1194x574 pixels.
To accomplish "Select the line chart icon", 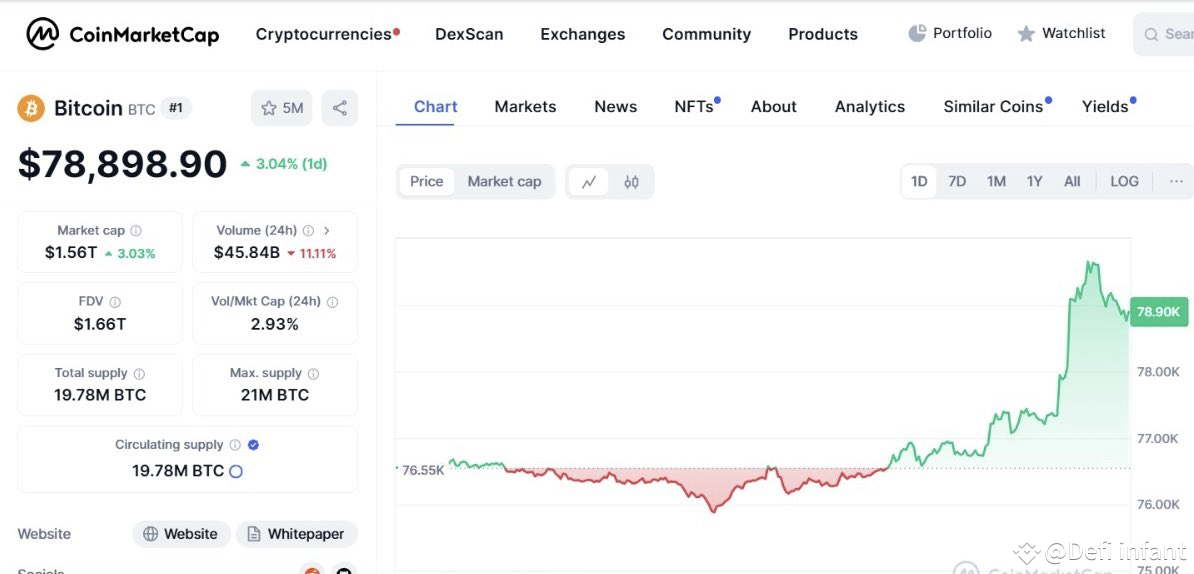I will tap(589, 182).
